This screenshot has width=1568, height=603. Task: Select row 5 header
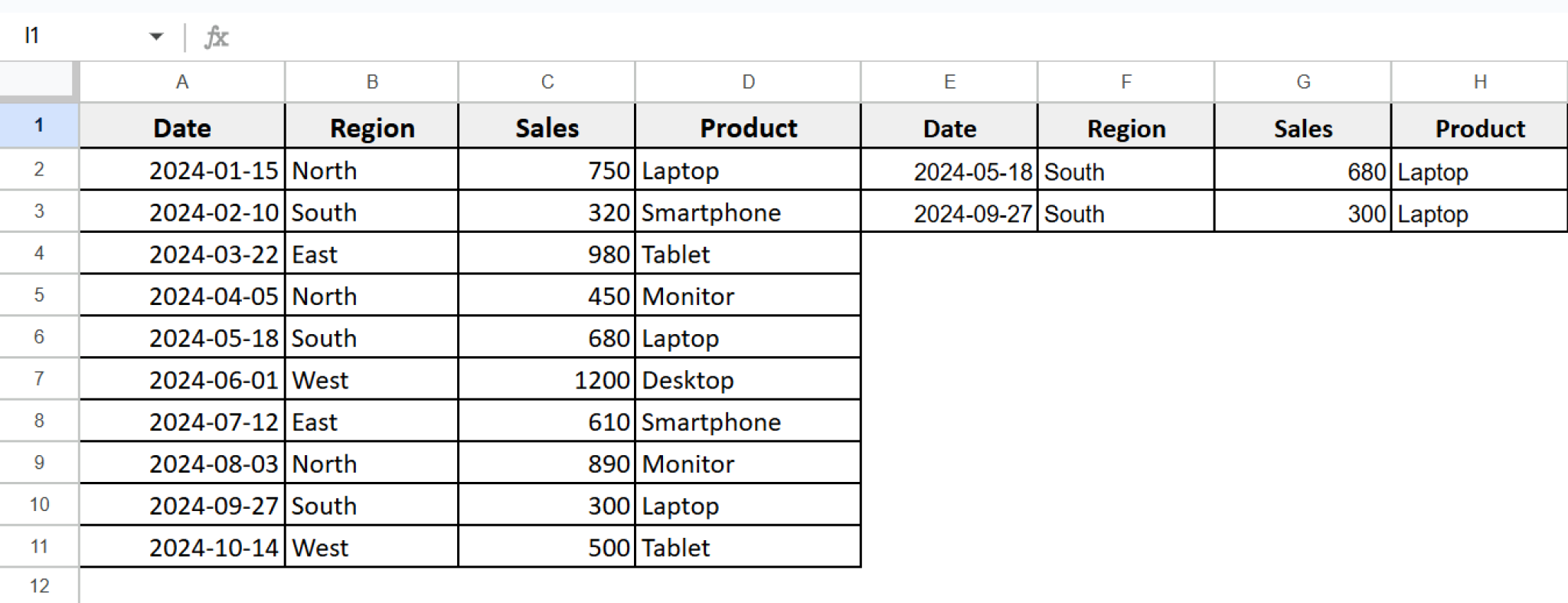pos(38,295)
